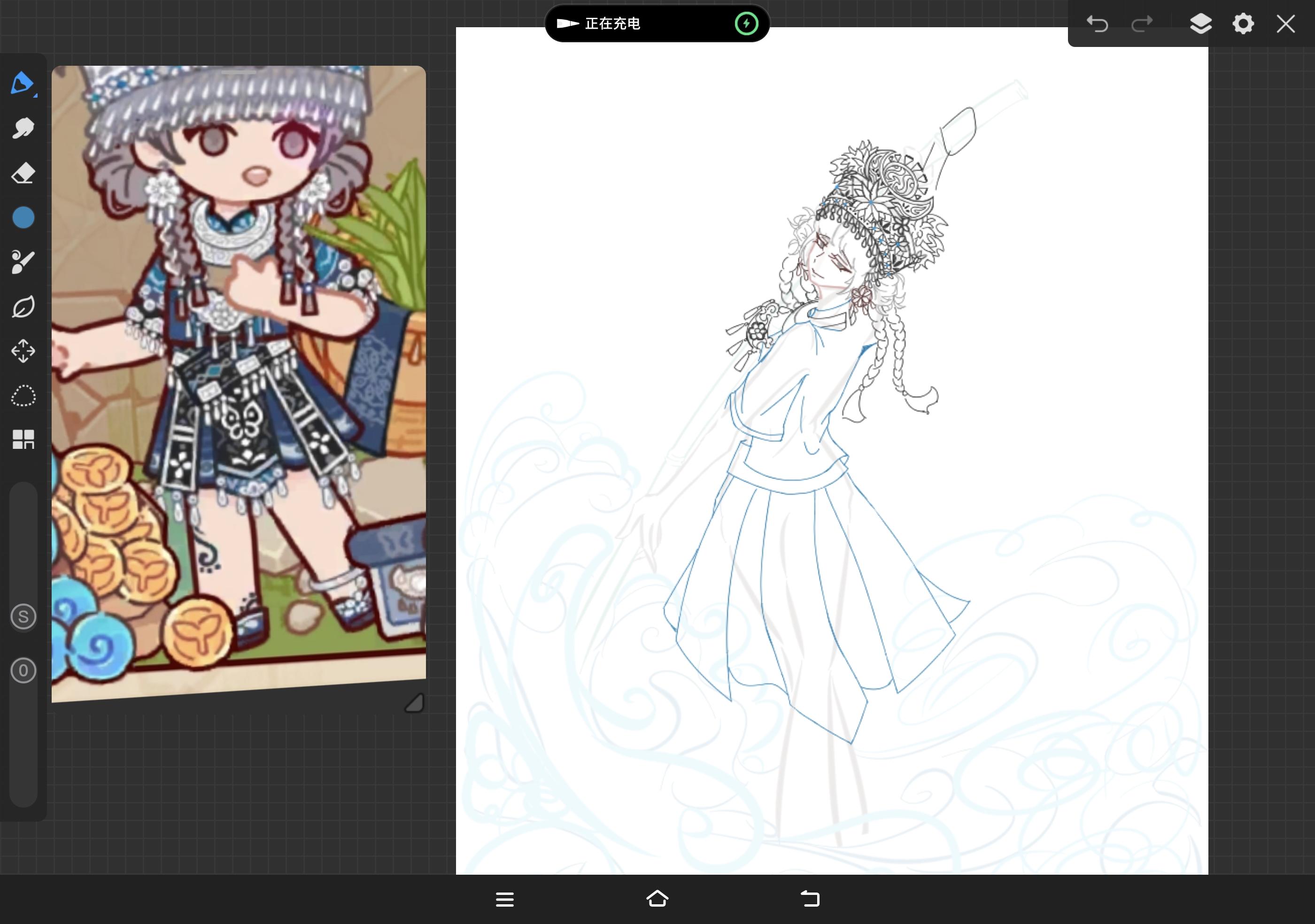Screen dimensions: 1315x924
Task: Adjust the vertical brush size slider
Action: [23, 644]
